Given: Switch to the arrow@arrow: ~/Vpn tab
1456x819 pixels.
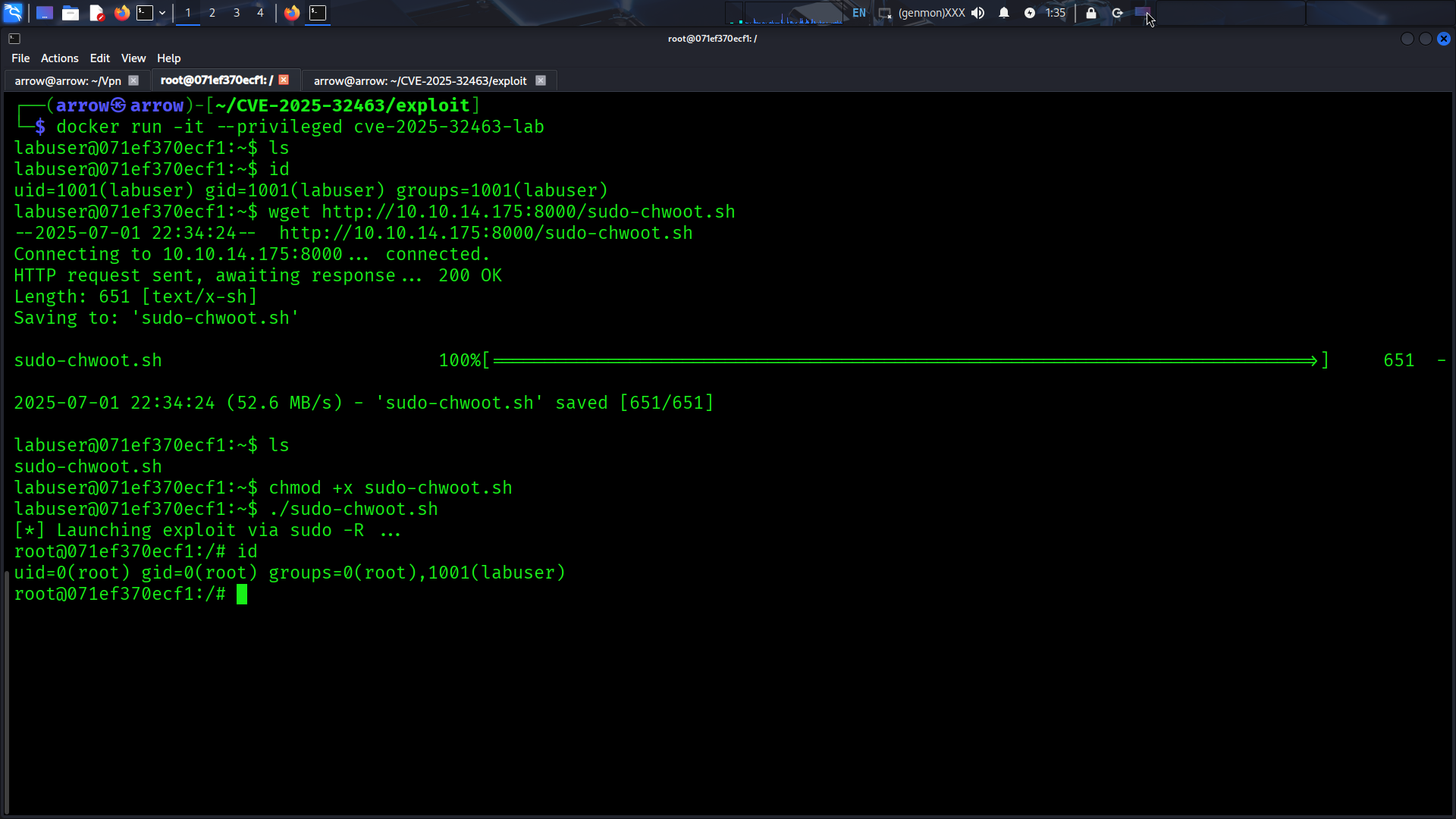Looking at the screenshot, I should 68,80.
